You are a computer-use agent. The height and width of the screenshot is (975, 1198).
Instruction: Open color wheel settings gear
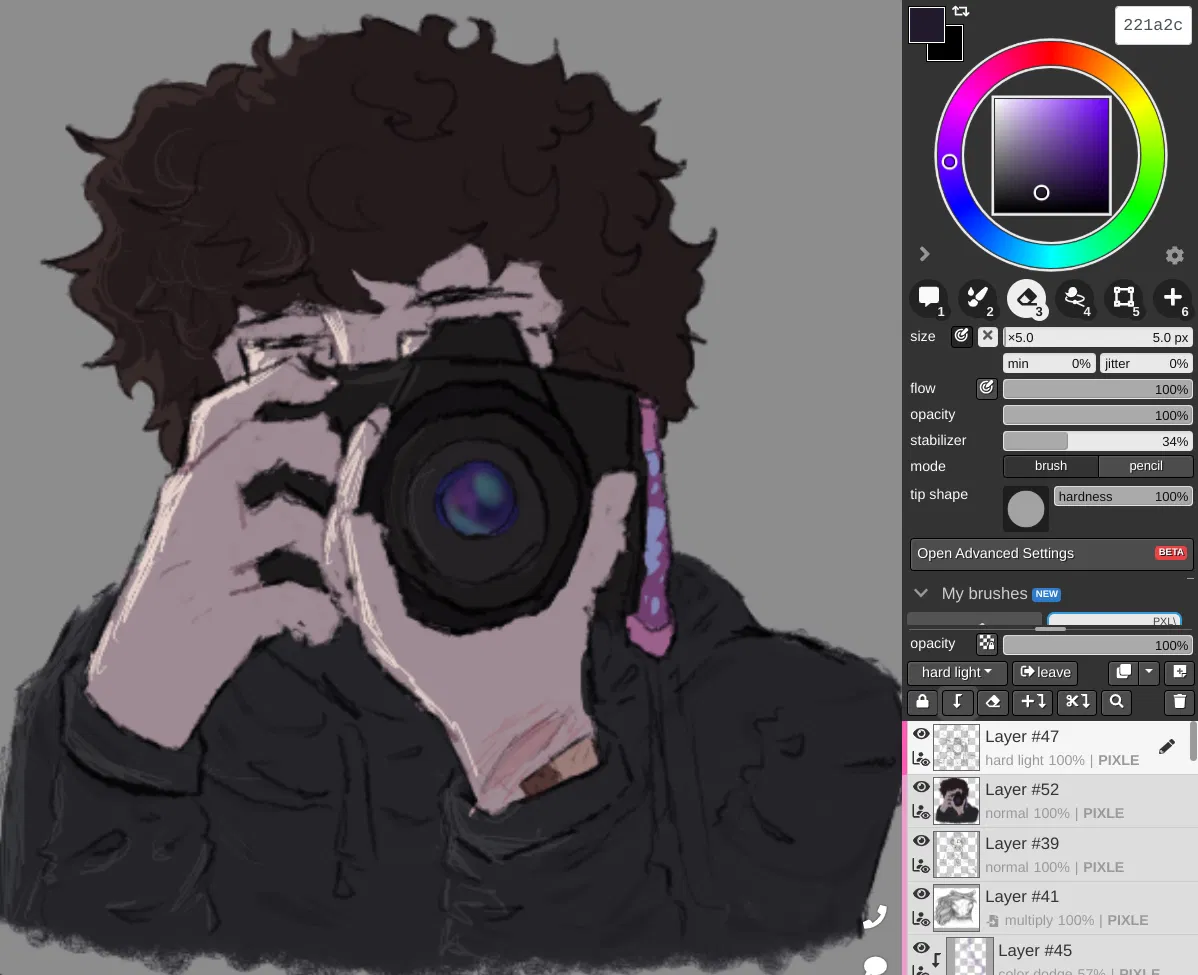1174,254
